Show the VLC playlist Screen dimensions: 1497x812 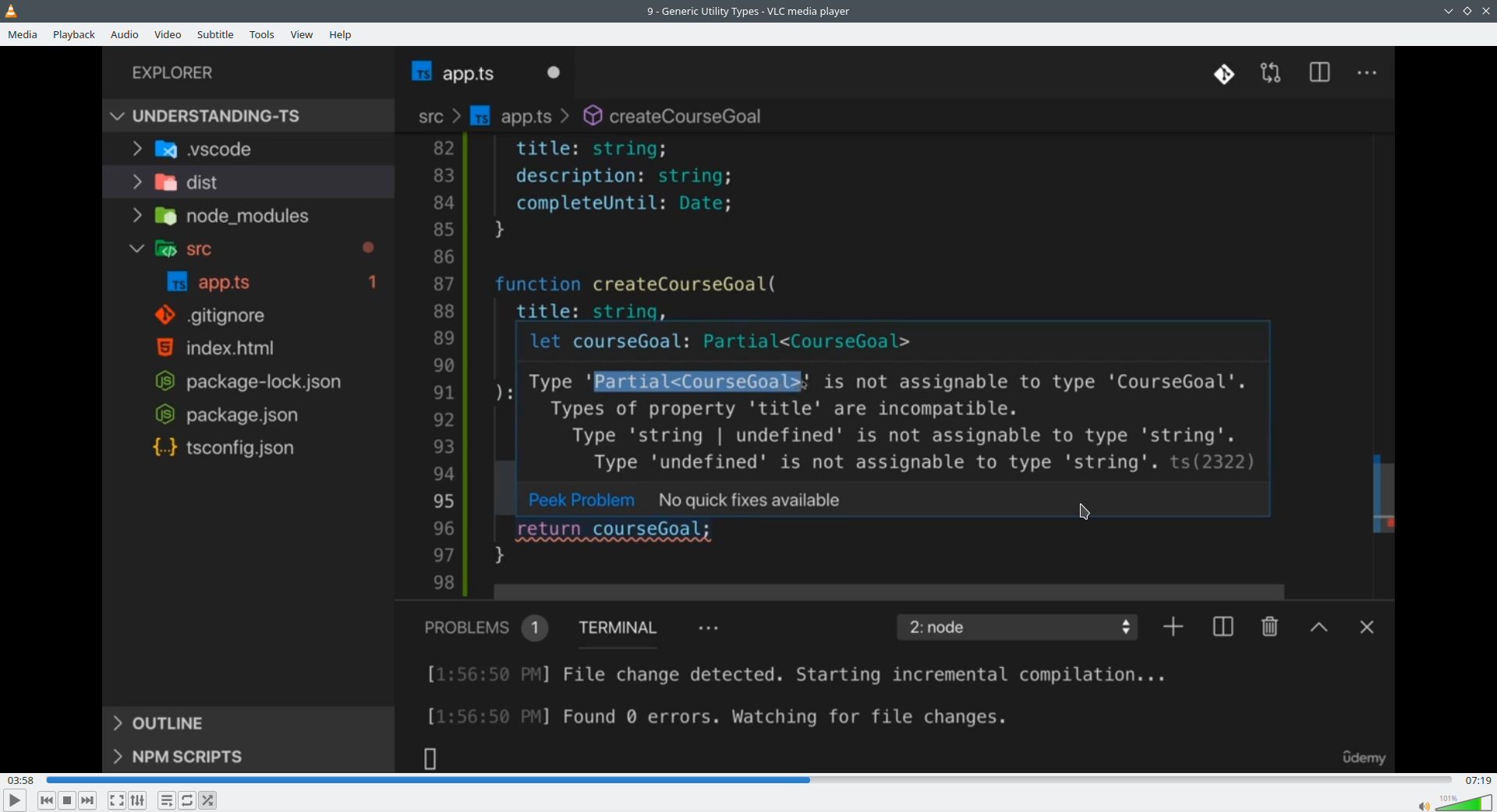point(167,800)
